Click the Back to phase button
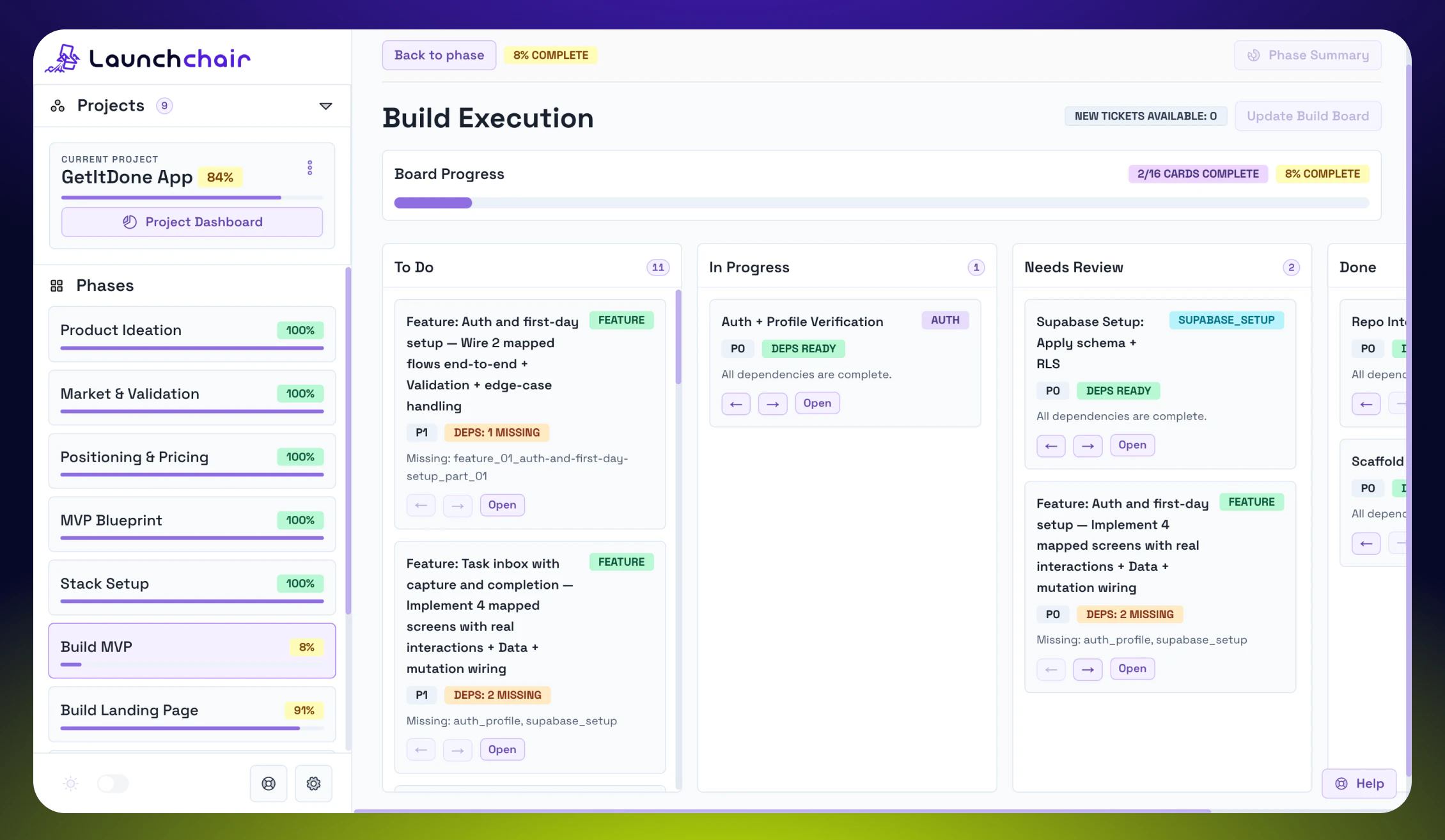 (x=439, y=55)
